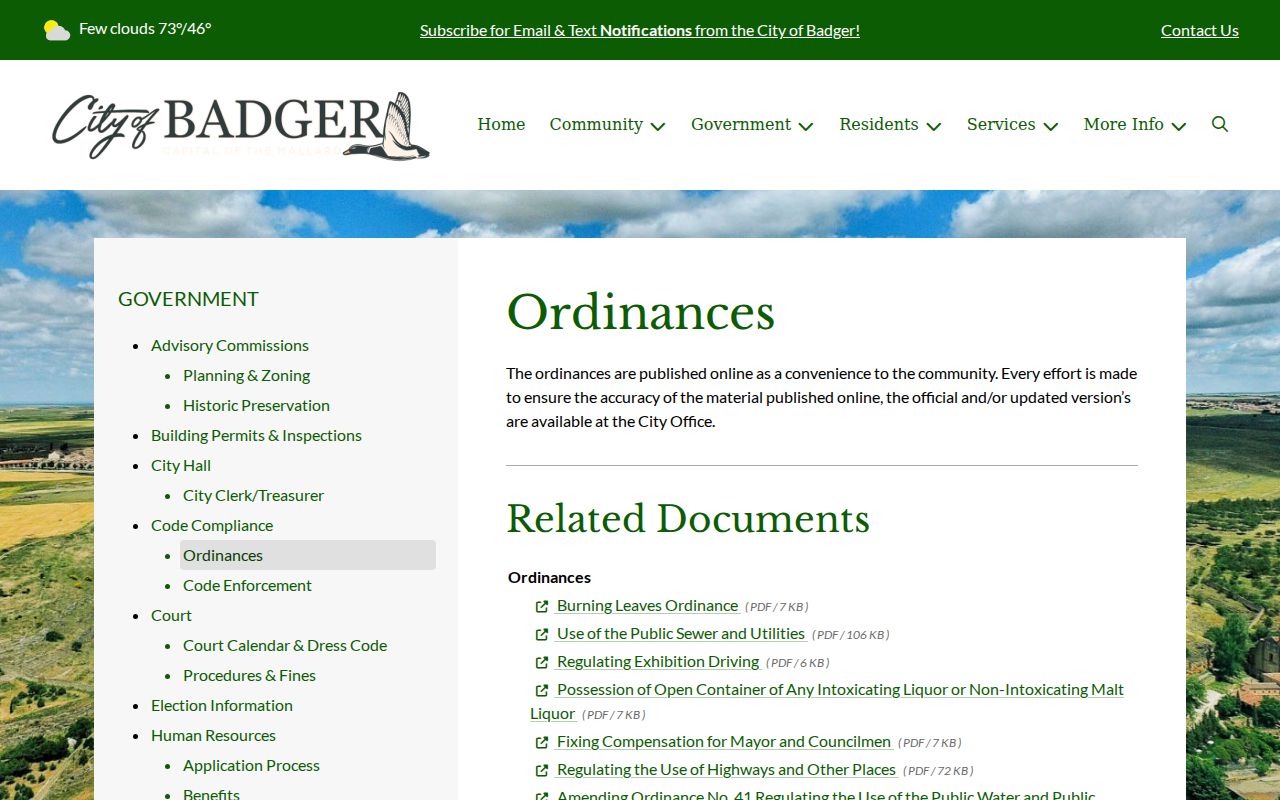
Task: Open the Contact Us link
Action: point(1200,30)
